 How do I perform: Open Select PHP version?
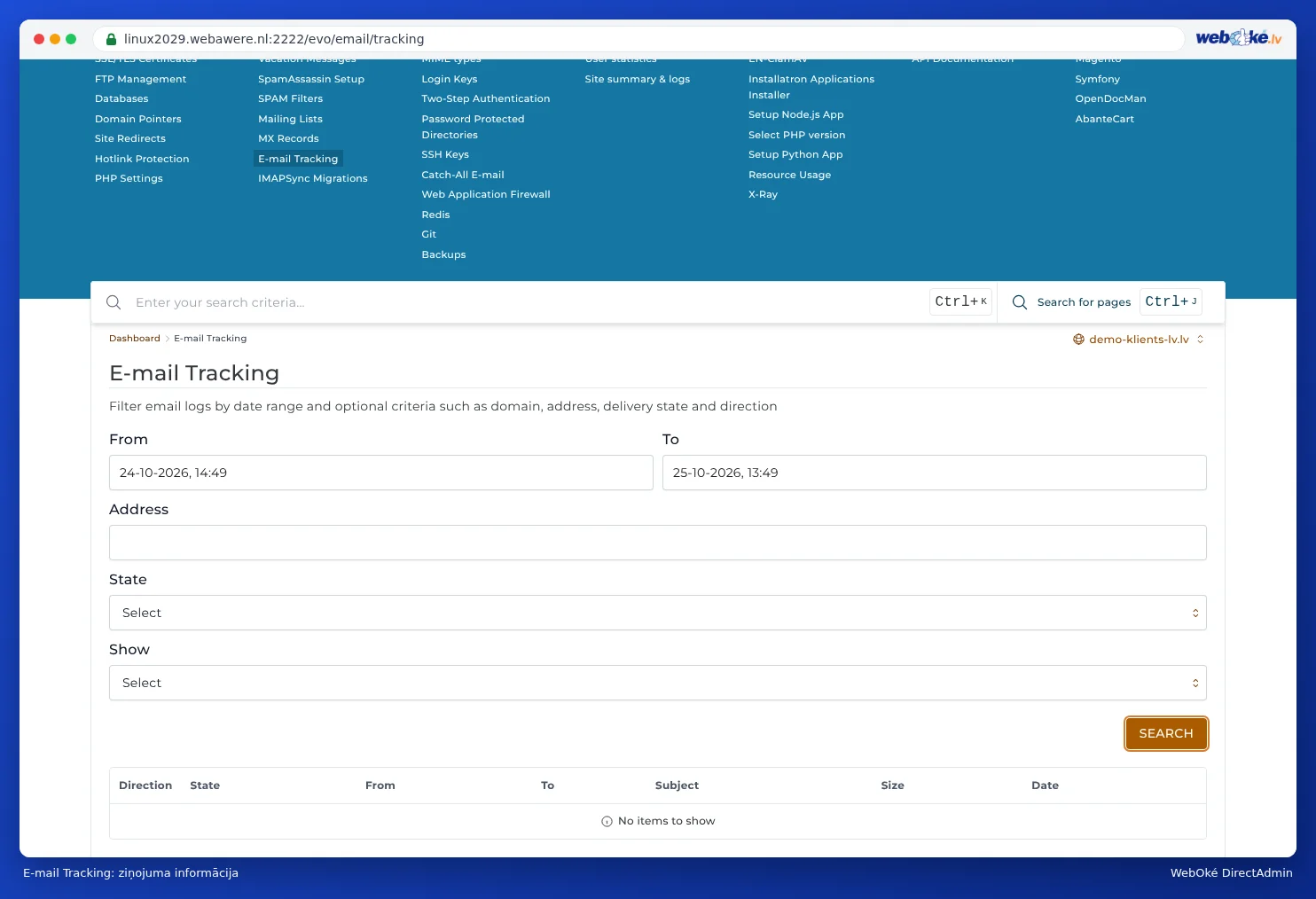pos(796,135)
